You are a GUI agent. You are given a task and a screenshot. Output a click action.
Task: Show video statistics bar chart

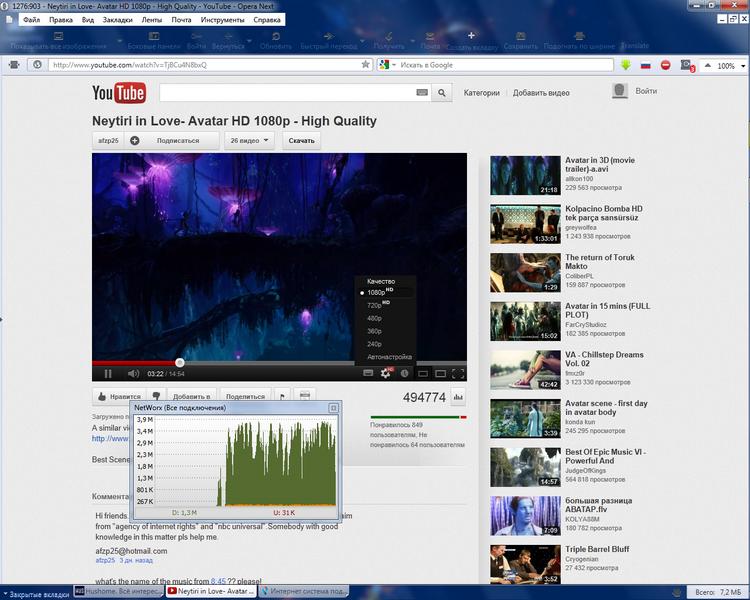pos(458,397)
